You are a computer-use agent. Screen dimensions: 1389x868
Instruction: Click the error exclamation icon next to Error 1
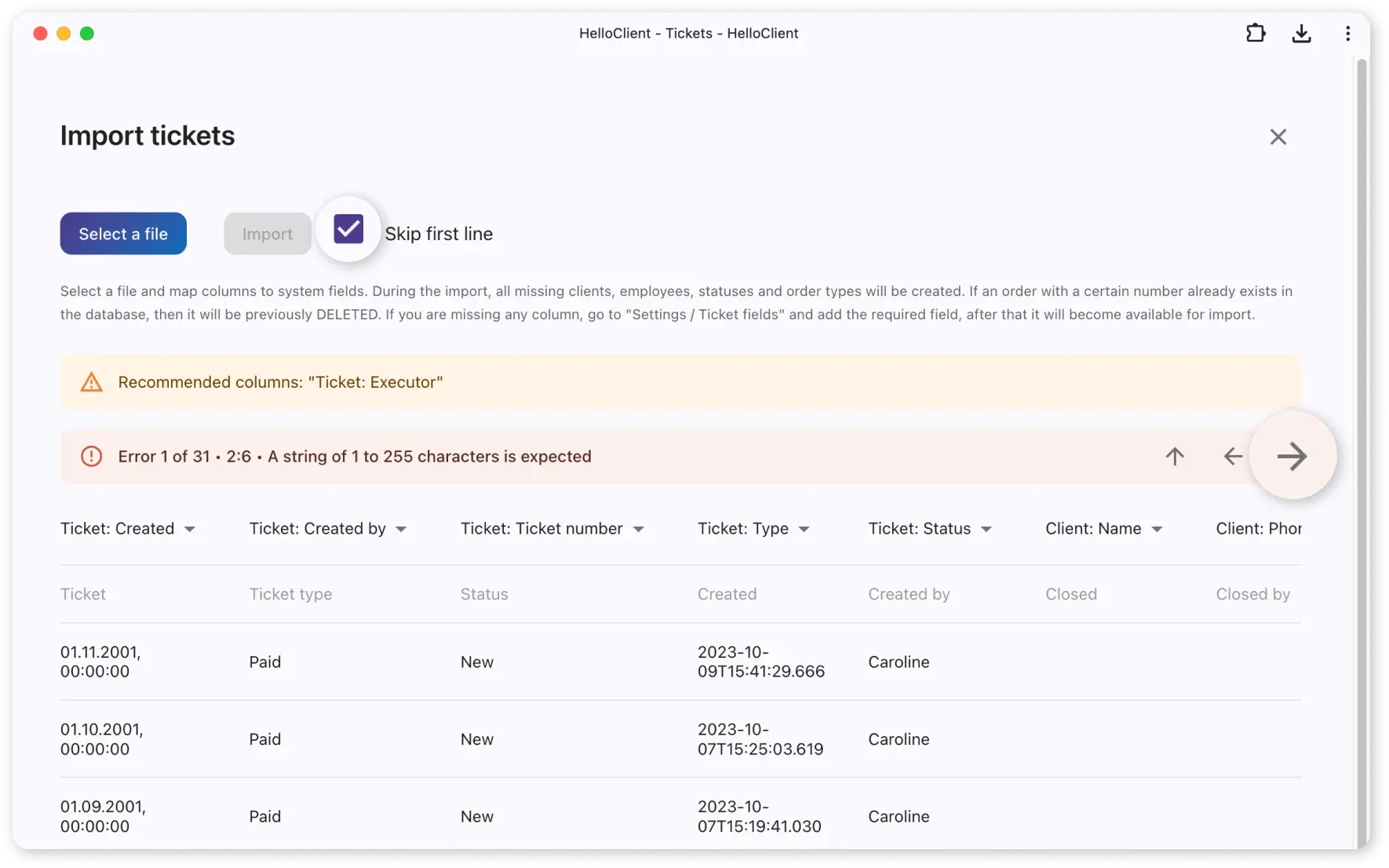click(92, 456)
